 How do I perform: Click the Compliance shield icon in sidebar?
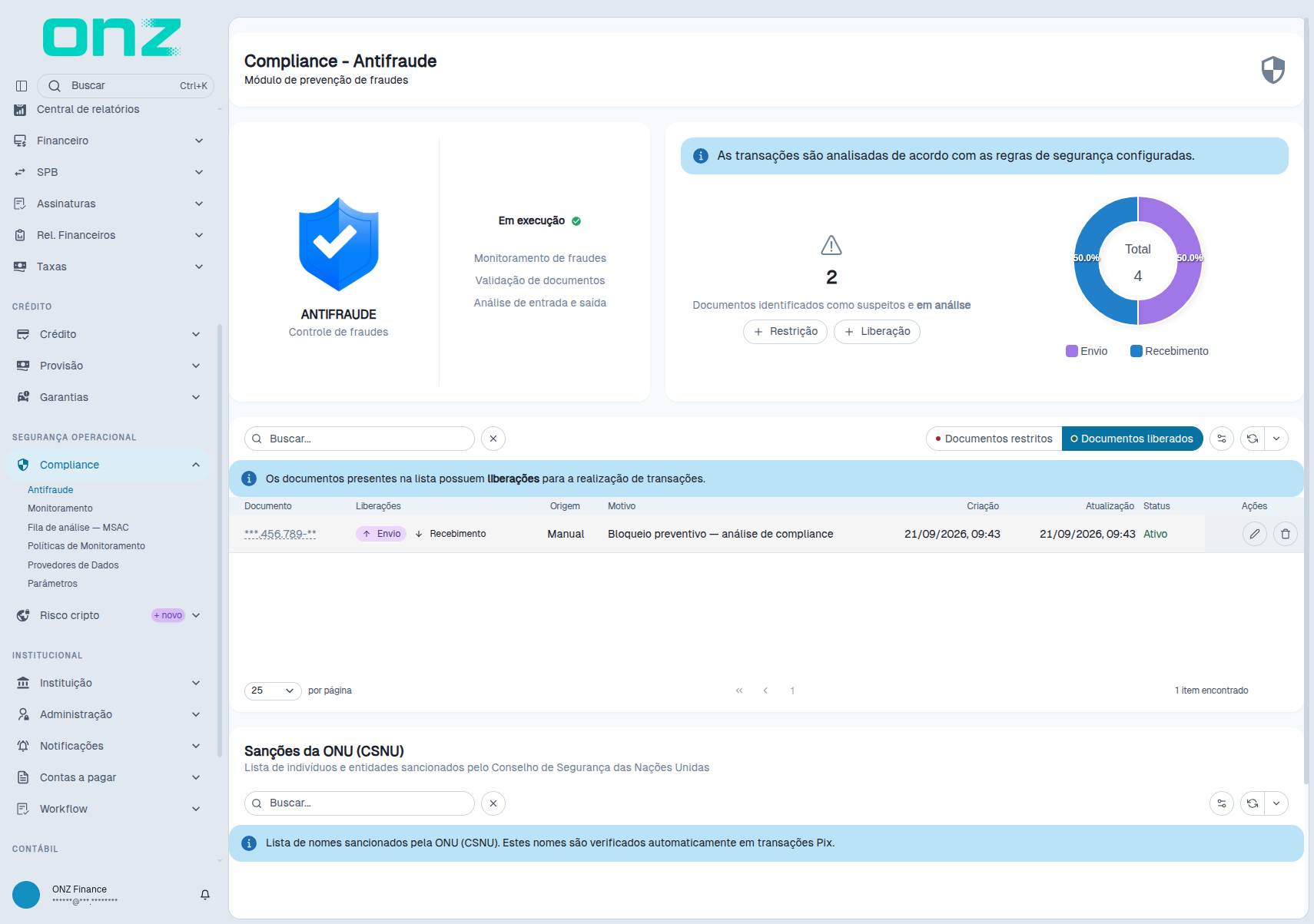click(23, 465)
